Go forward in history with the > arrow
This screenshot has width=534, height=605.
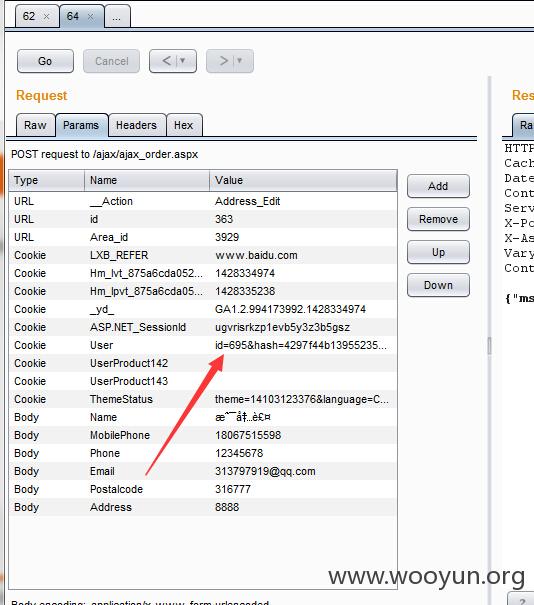223,61
